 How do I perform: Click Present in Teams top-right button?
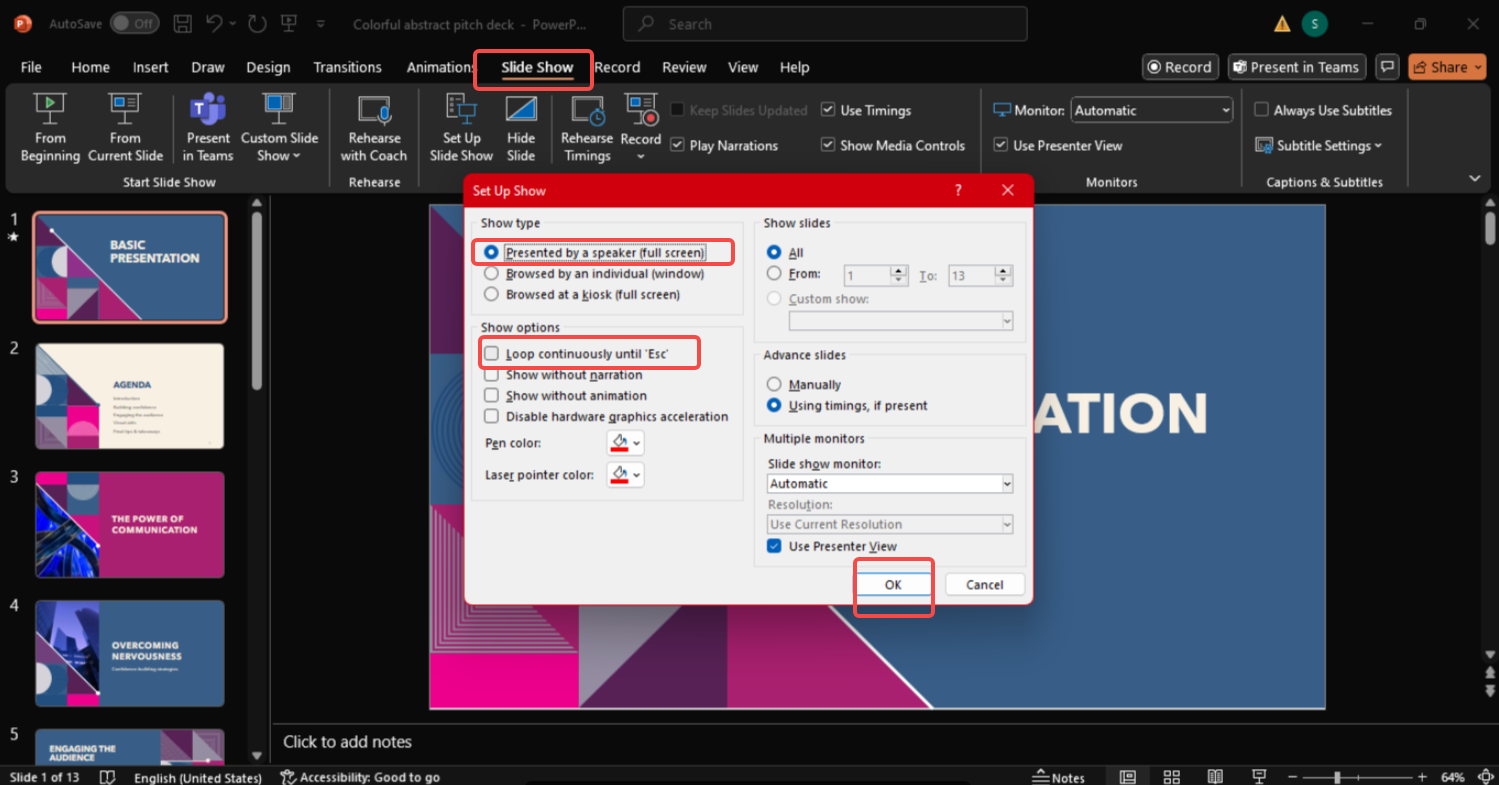pyautogui.click(x=1297, y=67)
